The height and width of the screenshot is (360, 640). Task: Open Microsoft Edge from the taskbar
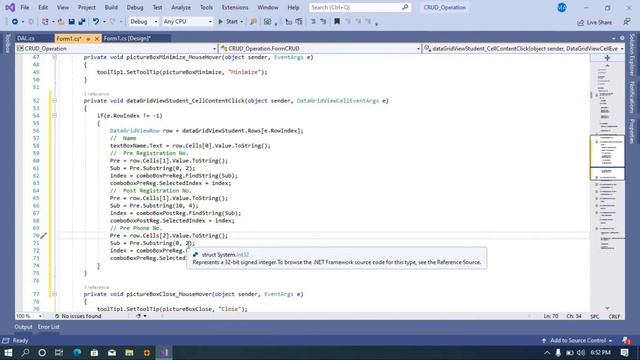click(x=77, y=352)
